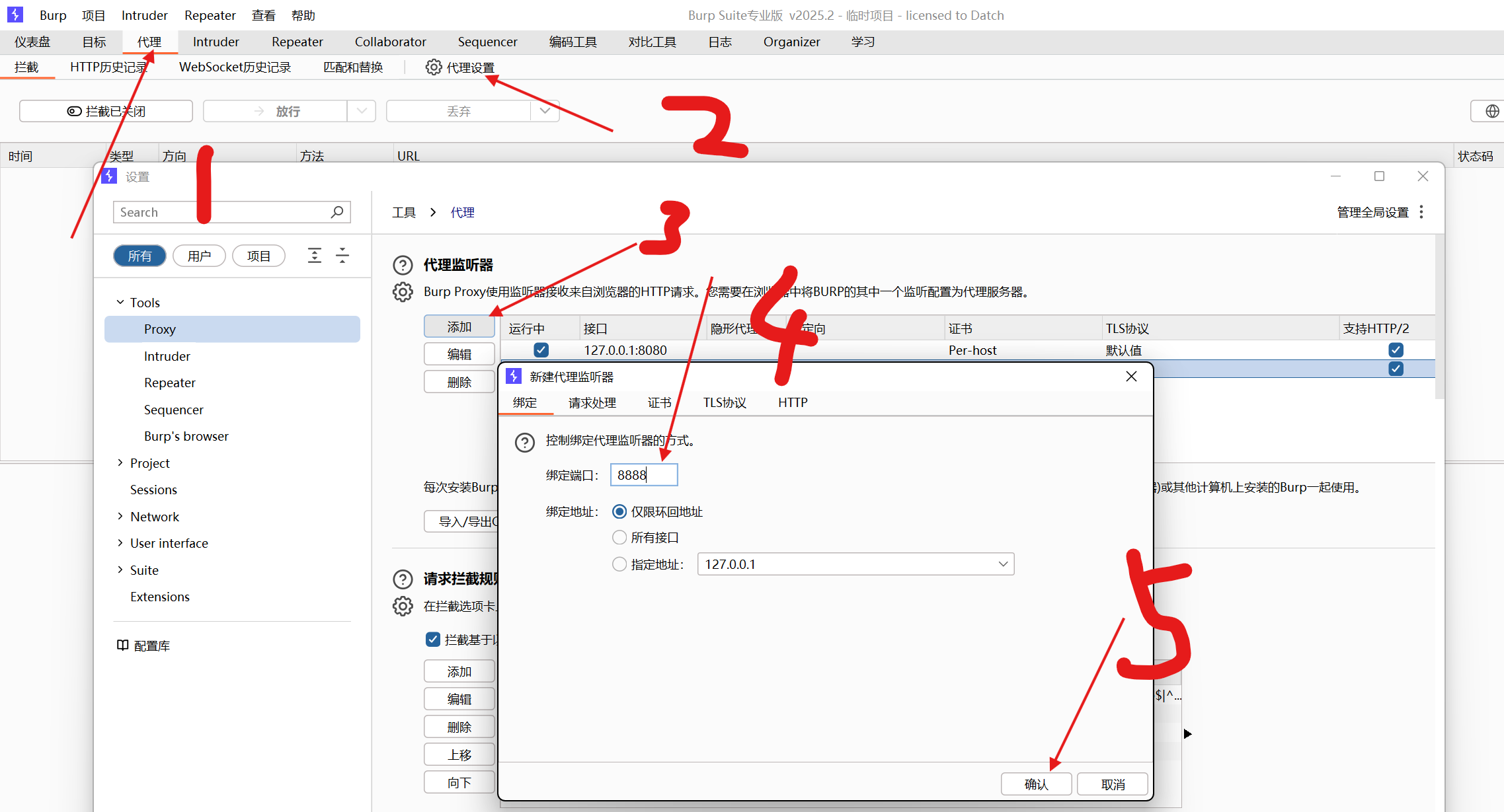Expand the Project tree section
This screenshot has width=1504, height=812.
[x=120, y=463]
